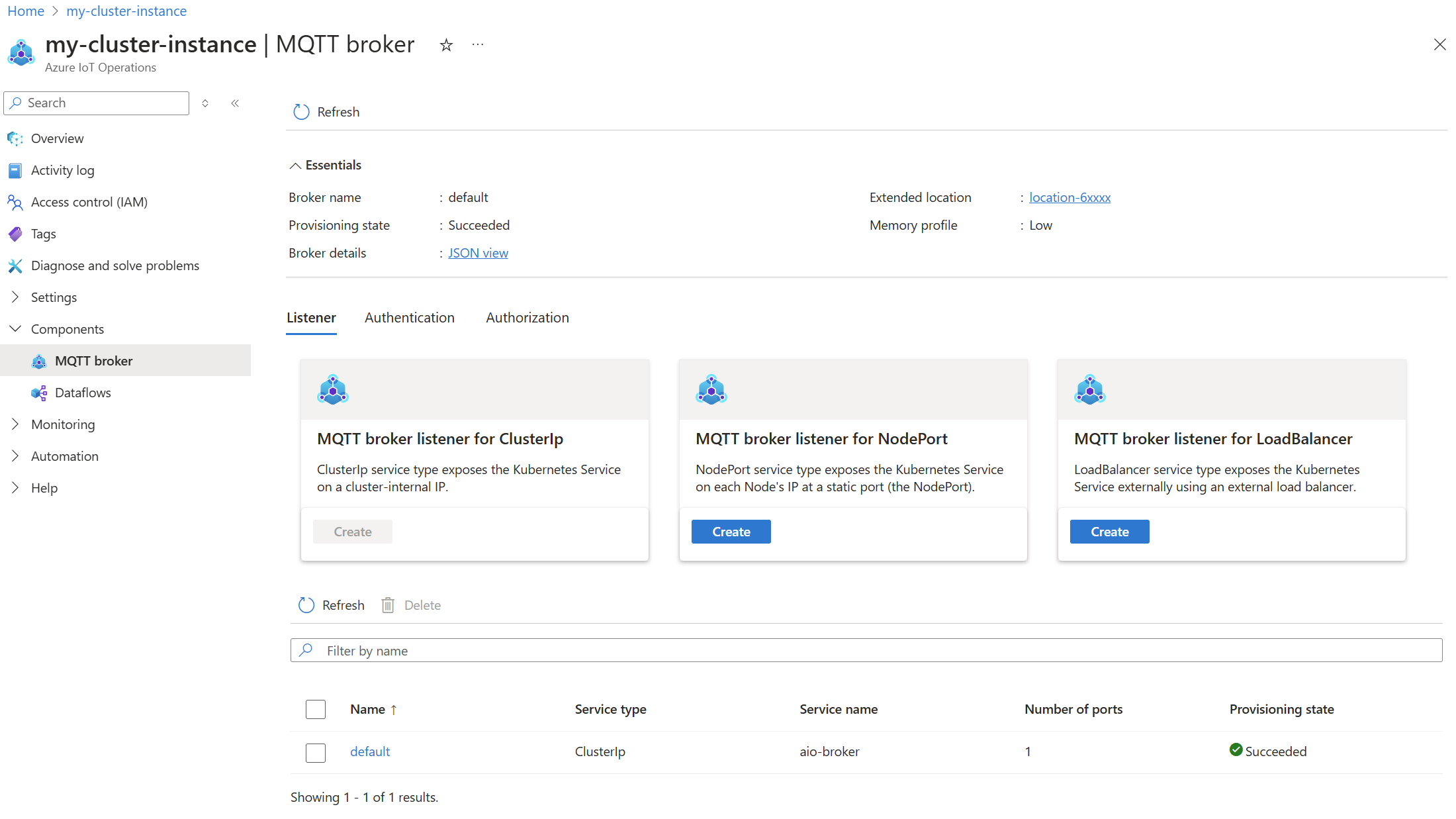
Task: Click Create button for NodePort listener
Action: pyautogui.click(x=731, y=531)
